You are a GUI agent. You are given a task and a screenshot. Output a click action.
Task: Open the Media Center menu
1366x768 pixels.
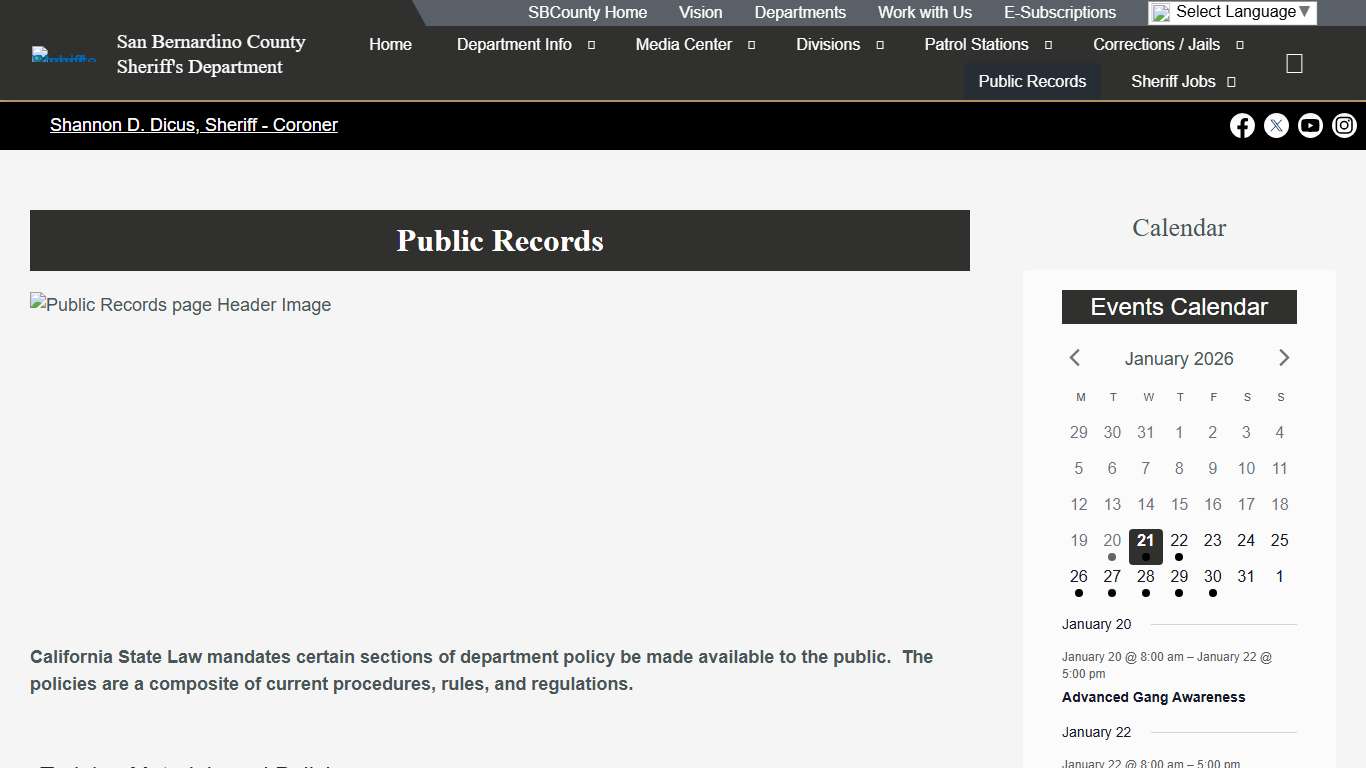pos(684,44)
